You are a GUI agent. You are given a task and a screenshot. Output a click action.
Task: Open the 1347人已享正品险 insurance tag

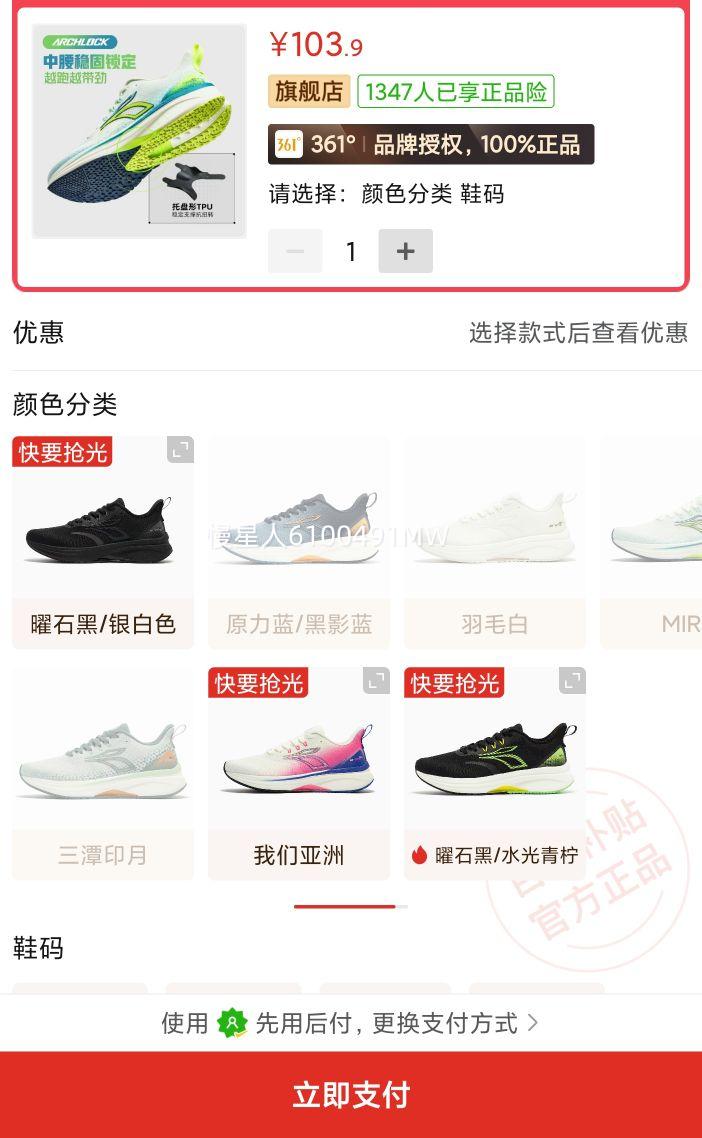point(456,91)
